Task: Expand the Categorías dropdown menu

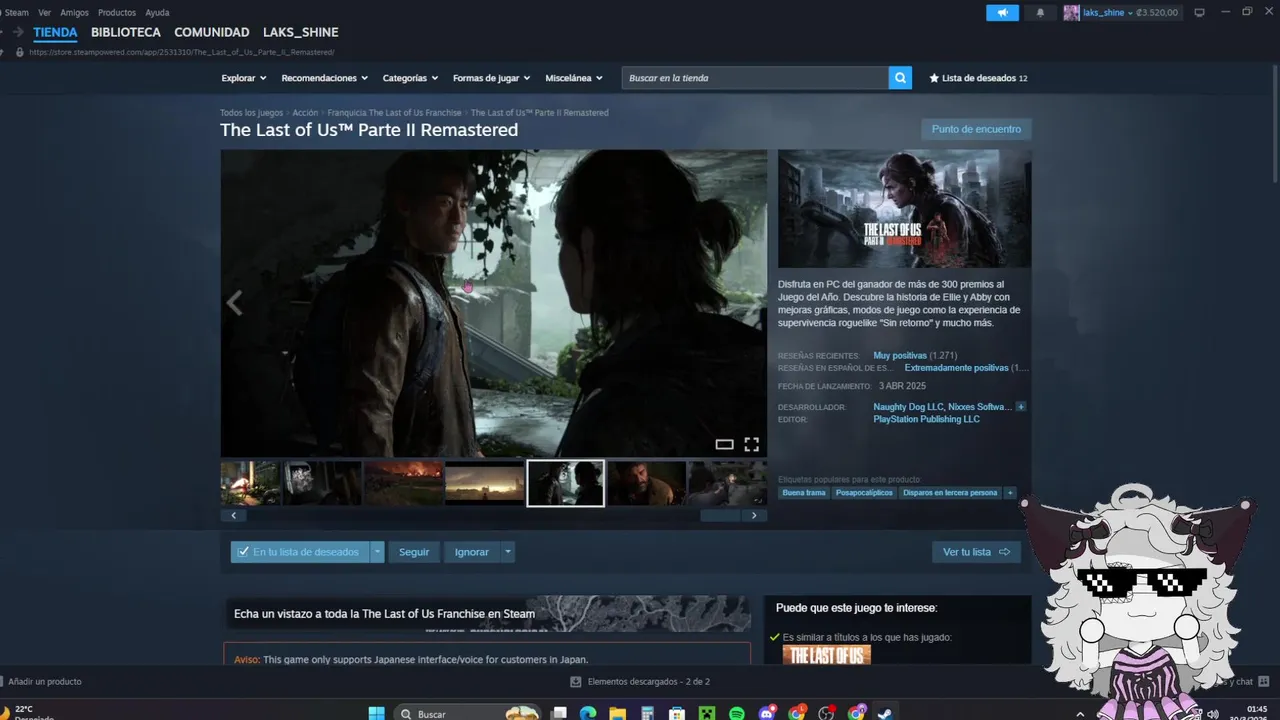Action: [x=411, y=78]
